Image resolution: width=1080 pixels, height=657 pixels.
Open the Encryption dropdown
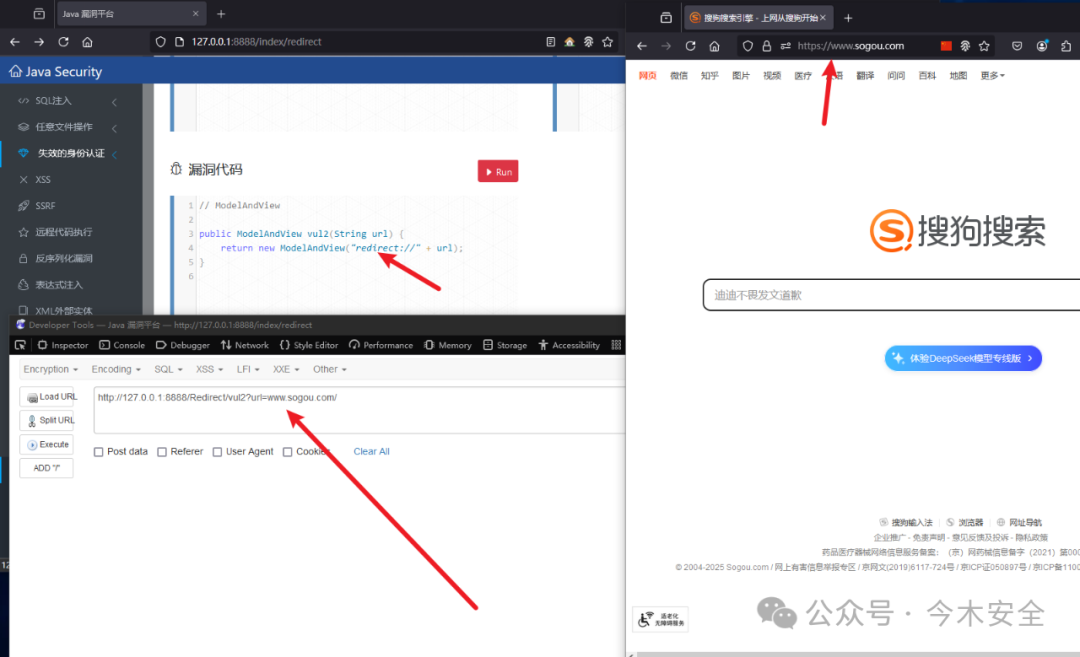tap(50, 369)
